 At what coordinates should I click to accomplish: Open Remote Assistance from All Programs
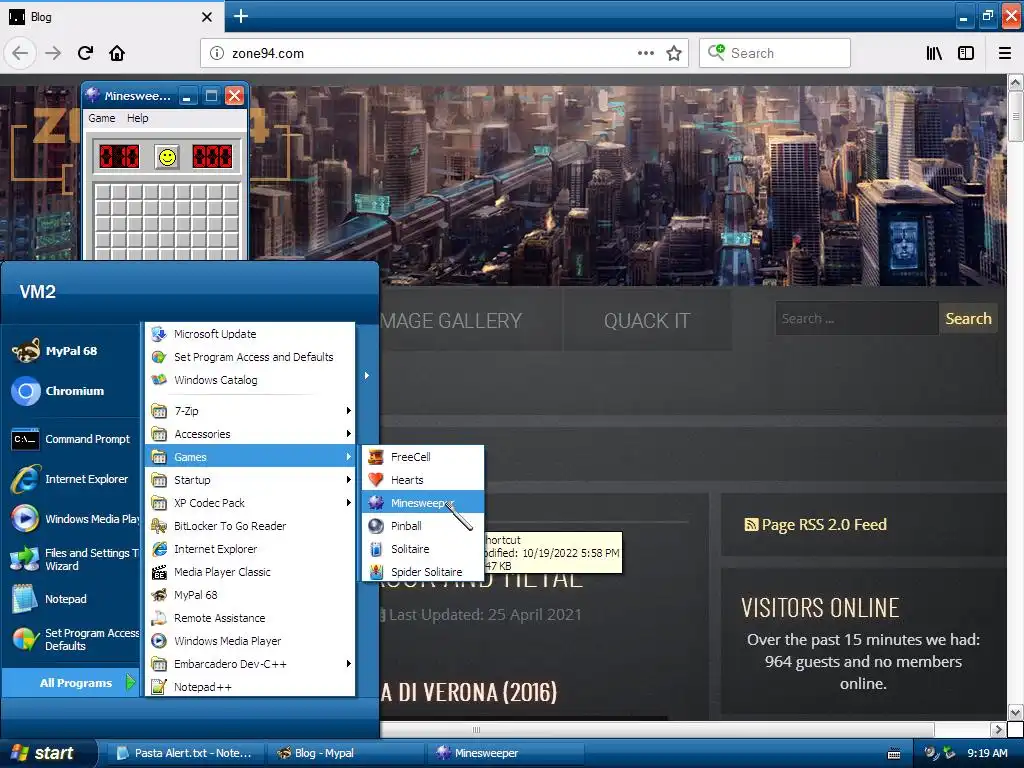click(x=250, y=618)
